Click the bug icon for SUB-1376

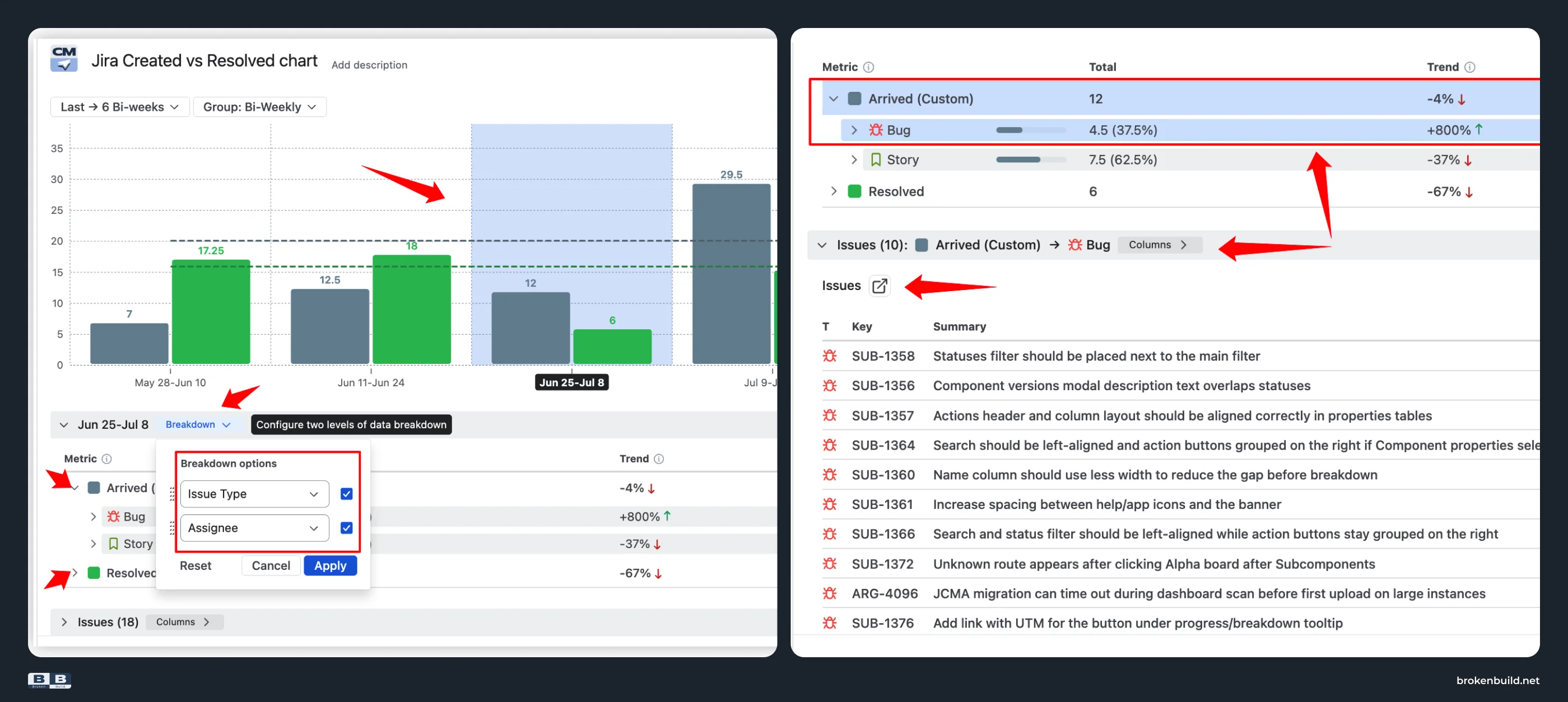tap(830, 623)
